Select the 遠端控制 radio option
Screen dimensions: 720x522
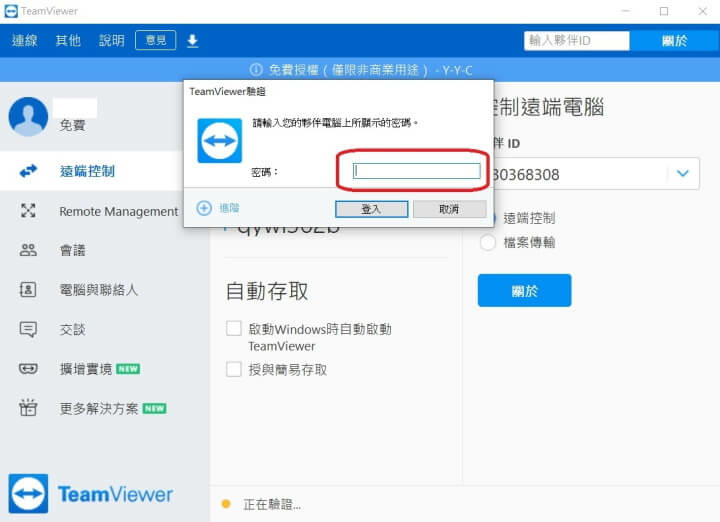[529, 218]
